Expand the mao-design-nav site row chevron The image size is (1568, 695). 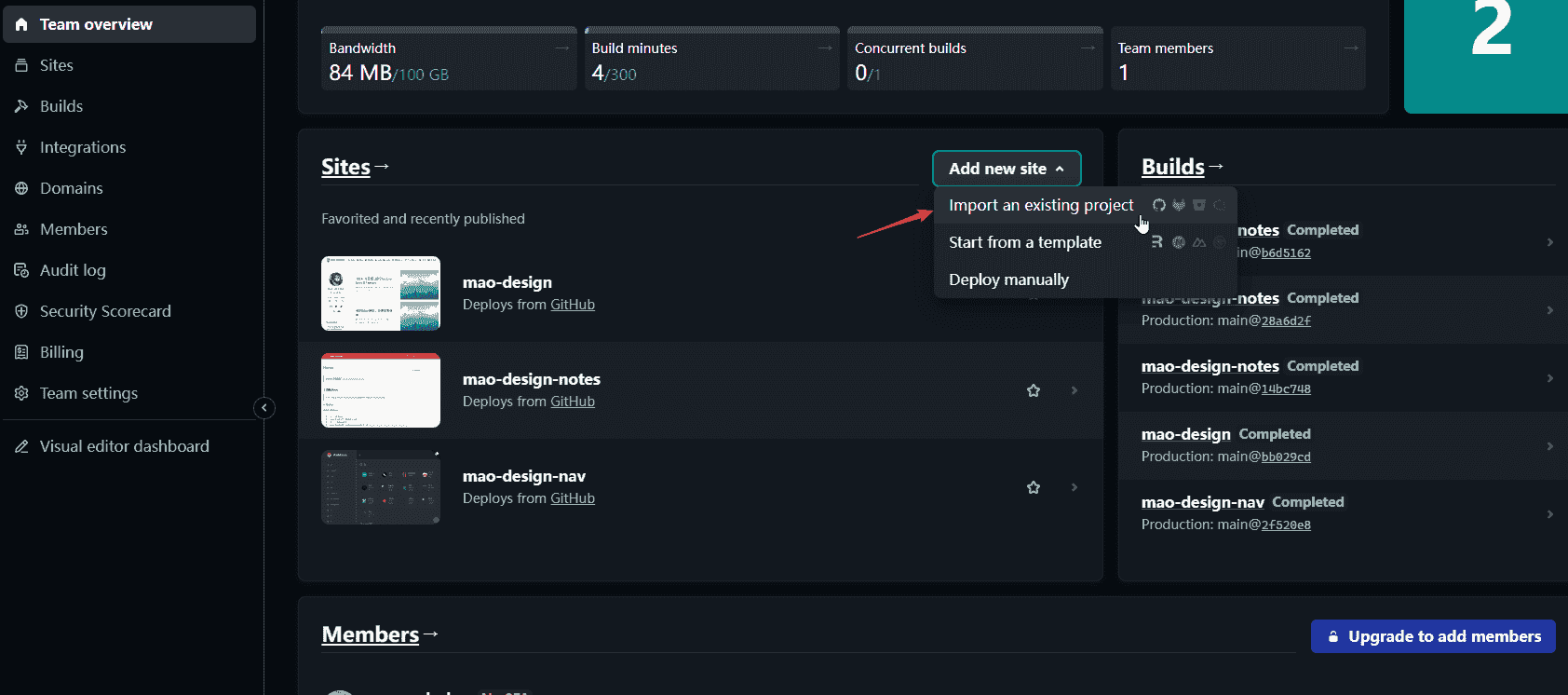click(x=1075, y=487)
